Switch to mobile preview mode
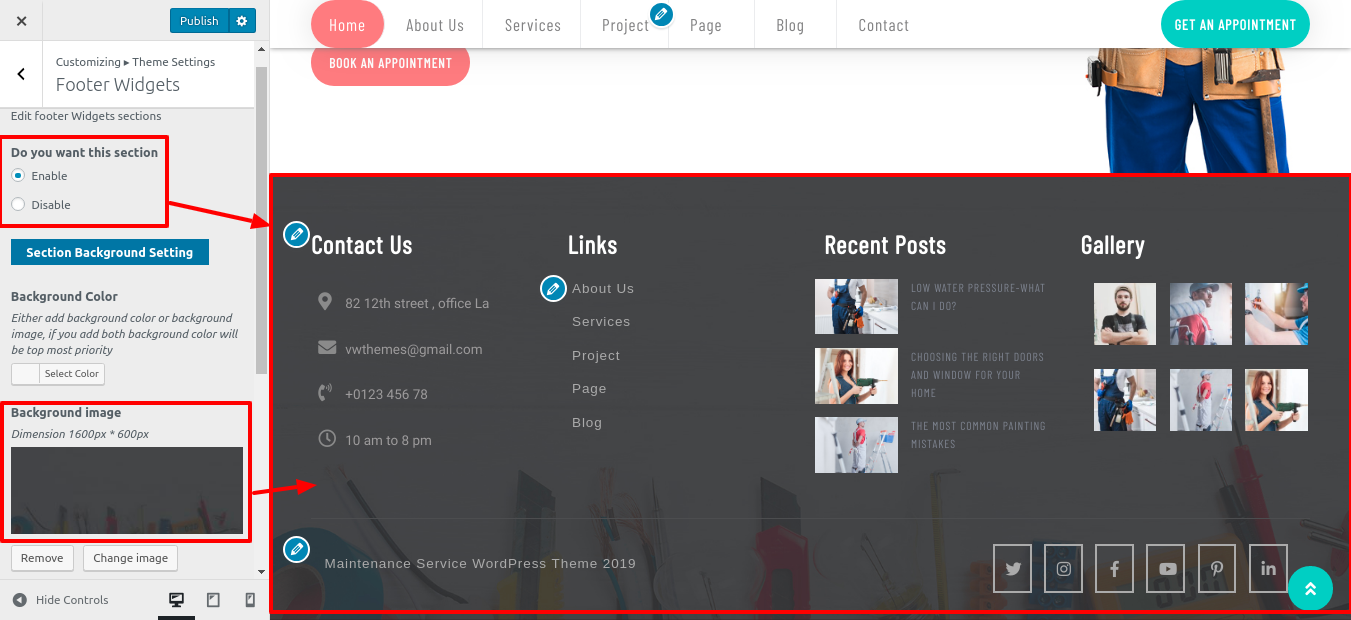This screenshot has height=620, width=1351. click(x=250, y=600)
